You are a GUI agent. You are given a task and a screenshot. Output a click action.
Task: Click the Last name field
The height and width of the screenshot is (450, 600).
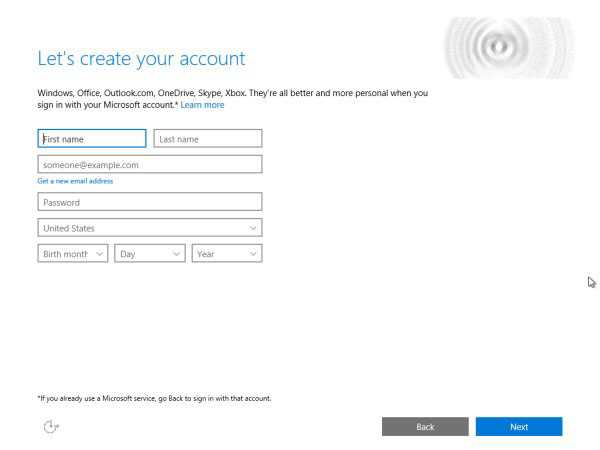pyautogui.click(x=208, y=139)
